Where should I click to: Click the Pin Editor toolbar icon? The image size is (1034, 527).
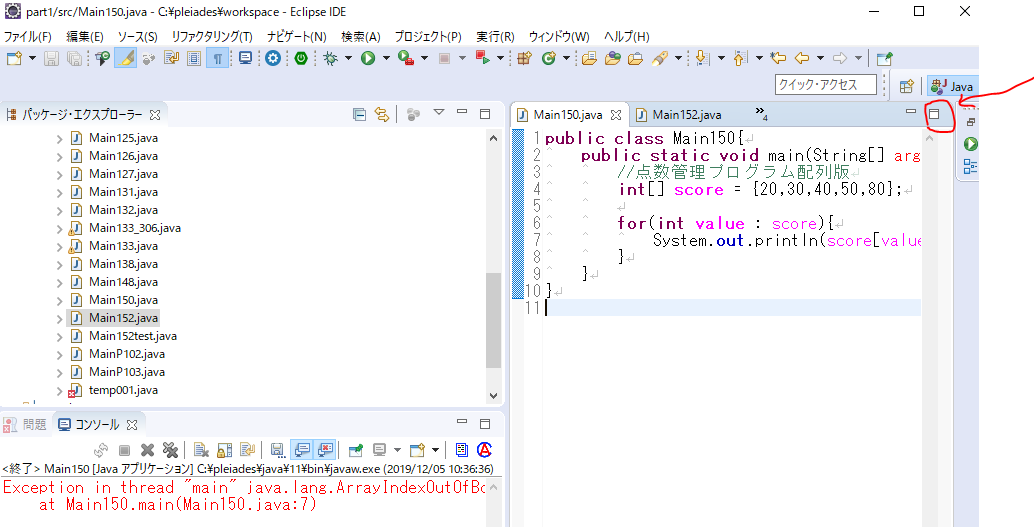click(x=885, y=58)
